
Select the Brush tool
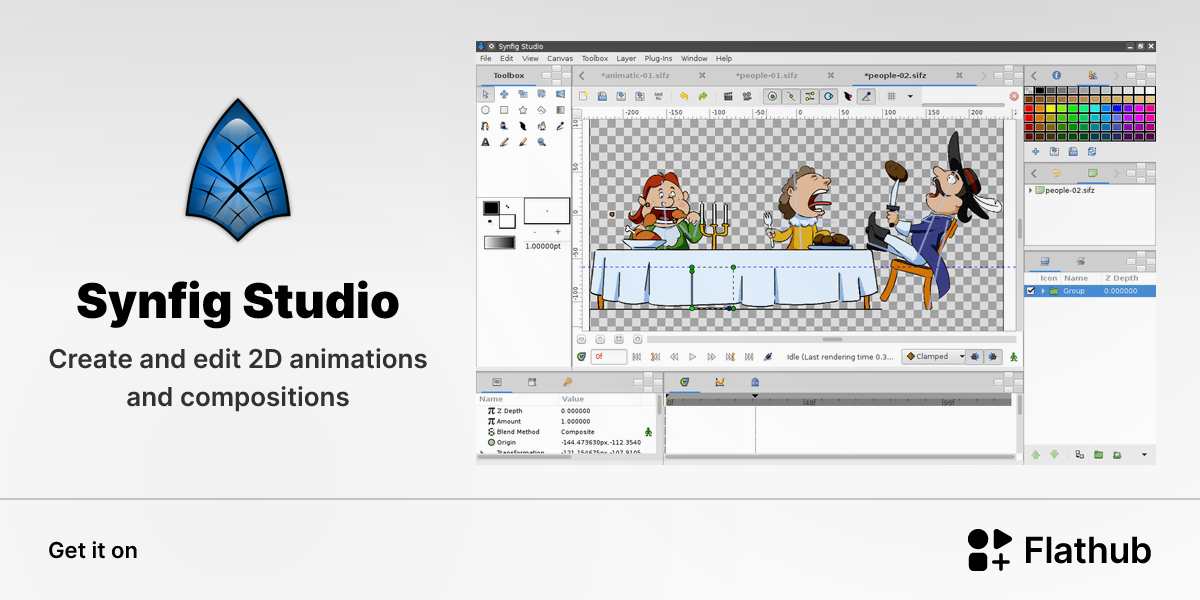[522, 142]
